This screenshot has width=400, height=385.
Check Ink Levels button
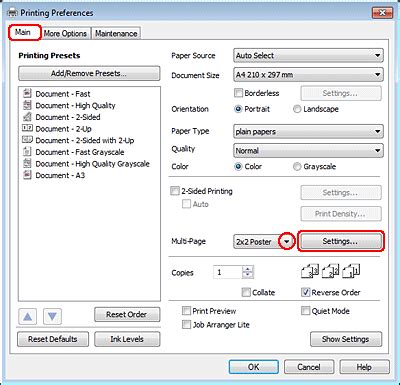pyautogui.click(x=127, y=339)
